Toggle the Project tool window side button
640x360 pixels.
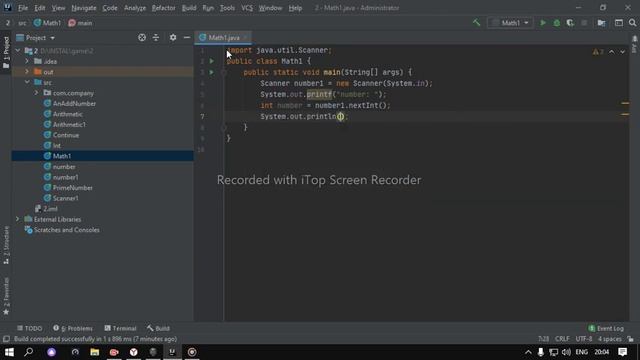coord(6,52)
